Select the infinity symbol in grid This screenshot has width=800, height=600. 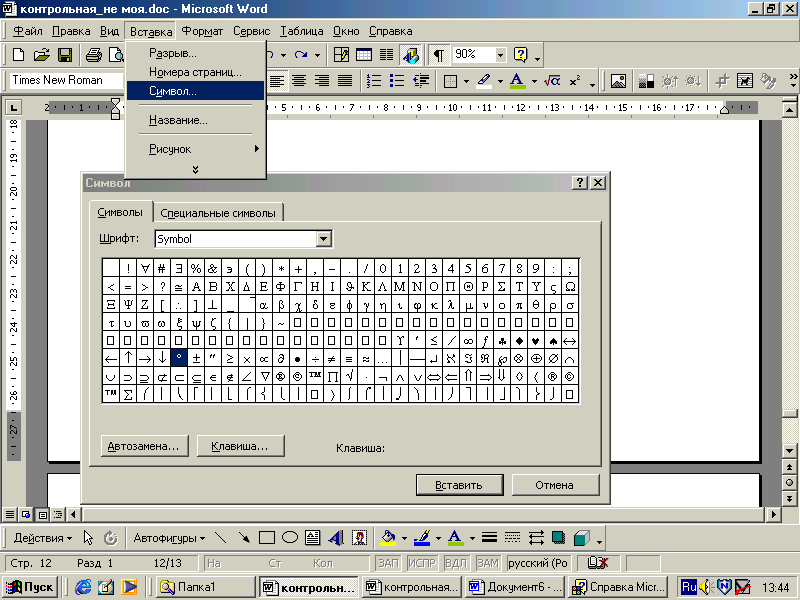click(x=468, y=340)
